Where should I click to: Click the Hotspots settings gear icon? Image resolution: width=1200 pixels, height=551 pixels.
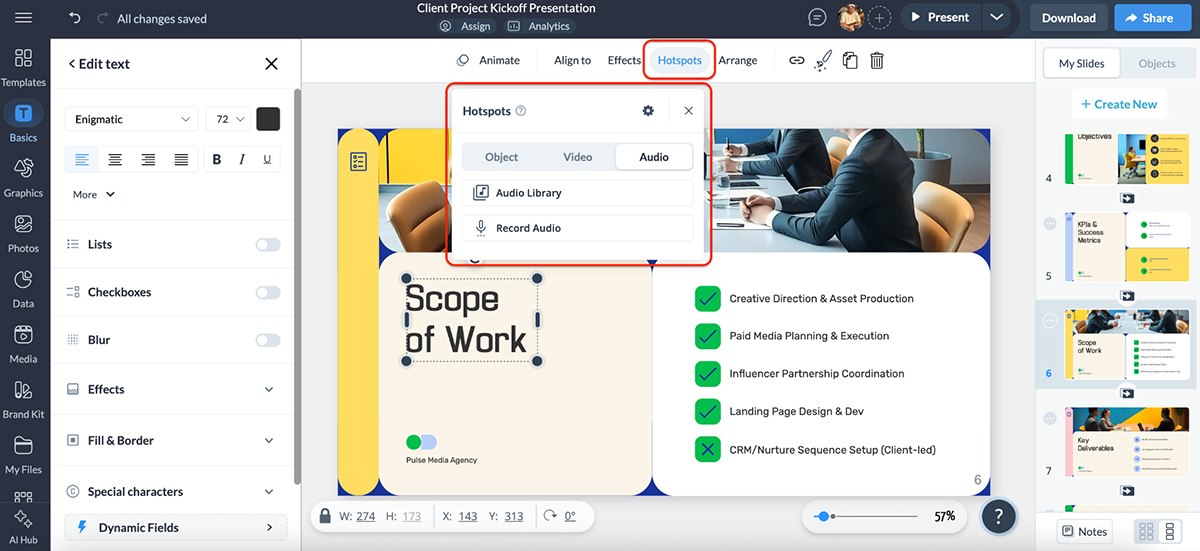coord(648,111)
